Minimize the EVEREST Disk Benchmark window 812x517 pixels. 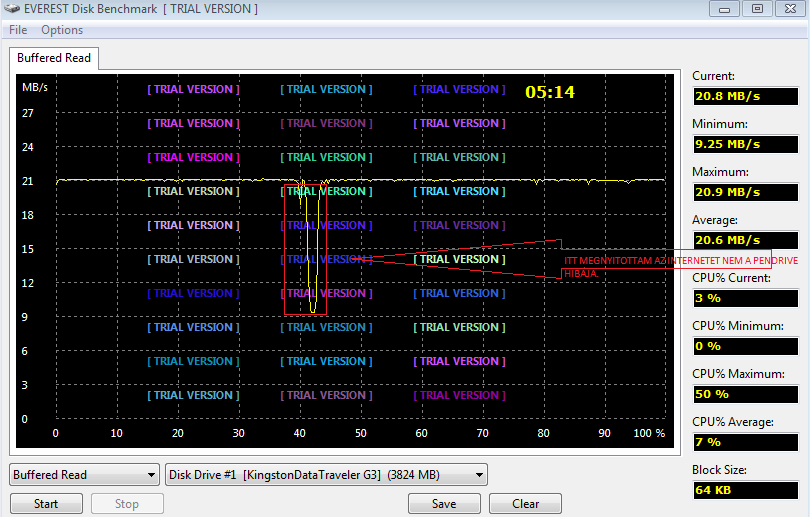pyautogui.click(x=724, y=9)
